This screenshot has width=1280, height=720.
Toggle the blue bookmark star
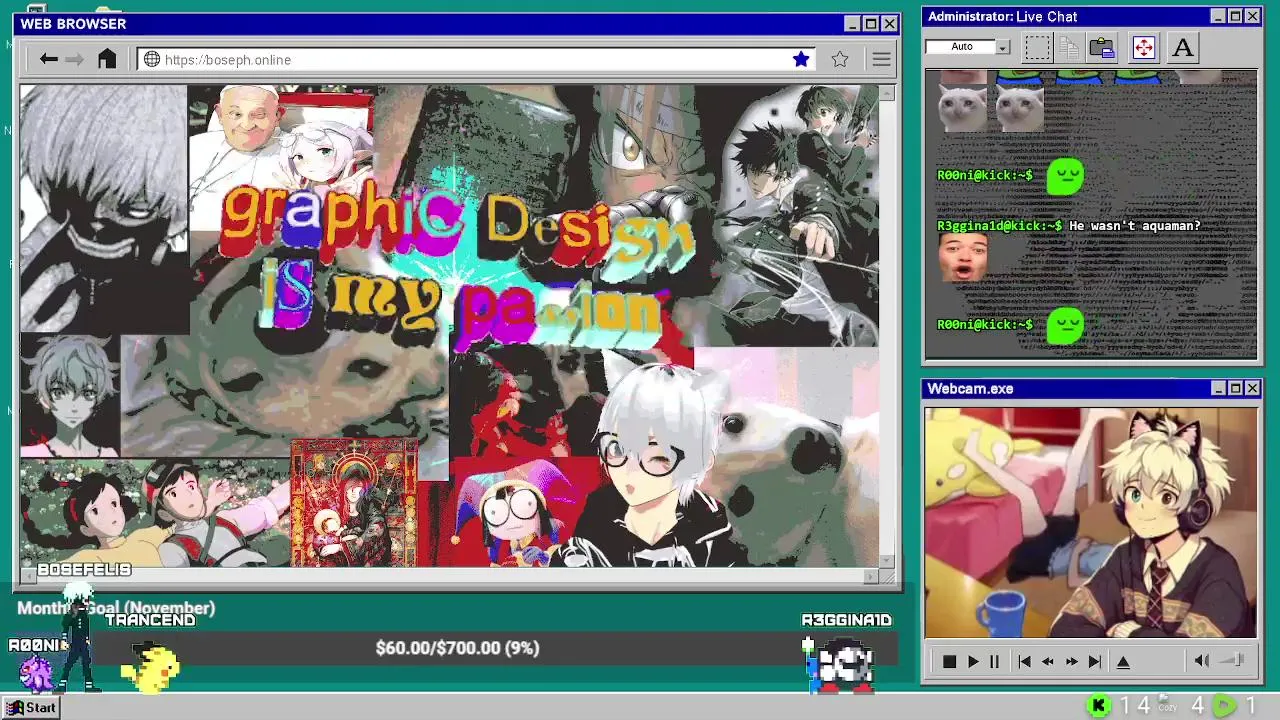[x=801, y=59]
